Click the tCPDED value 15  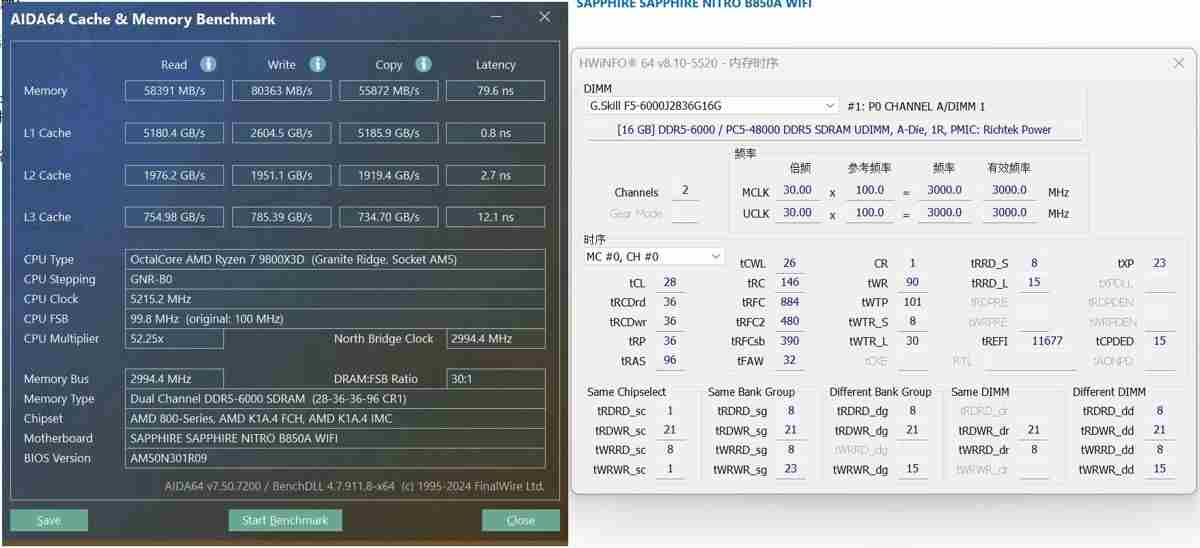[1159, 342]
